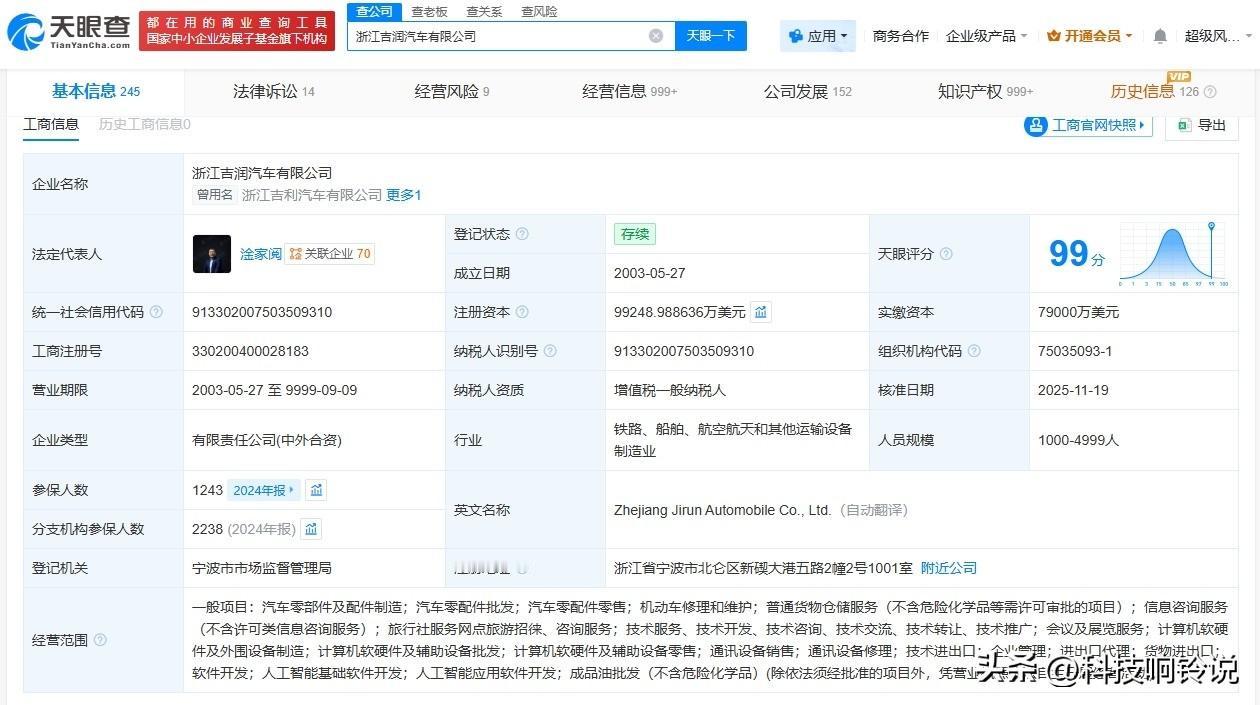Open the 历史信息 126 tab
The width and height of the screenshot is (1260, 705).
pos(1155,91)
